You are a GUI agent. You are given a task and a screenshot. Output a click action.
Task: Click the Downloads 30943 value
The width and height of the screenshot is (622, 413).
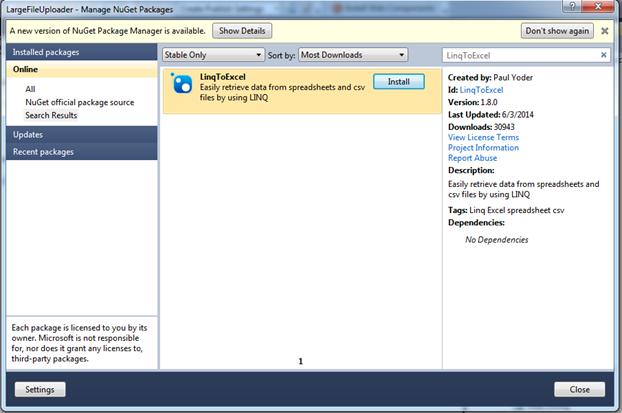click(504, 127)
